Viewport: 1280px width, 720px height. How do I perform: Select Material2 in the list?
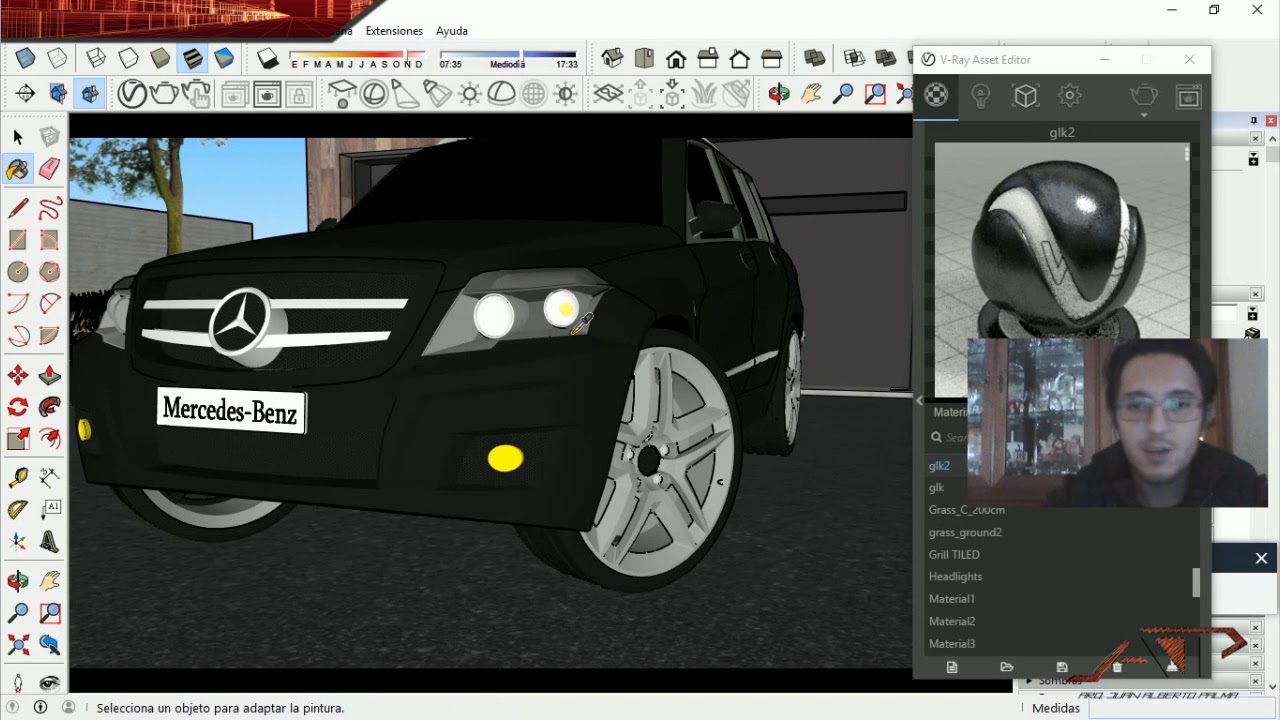(951, 621)
